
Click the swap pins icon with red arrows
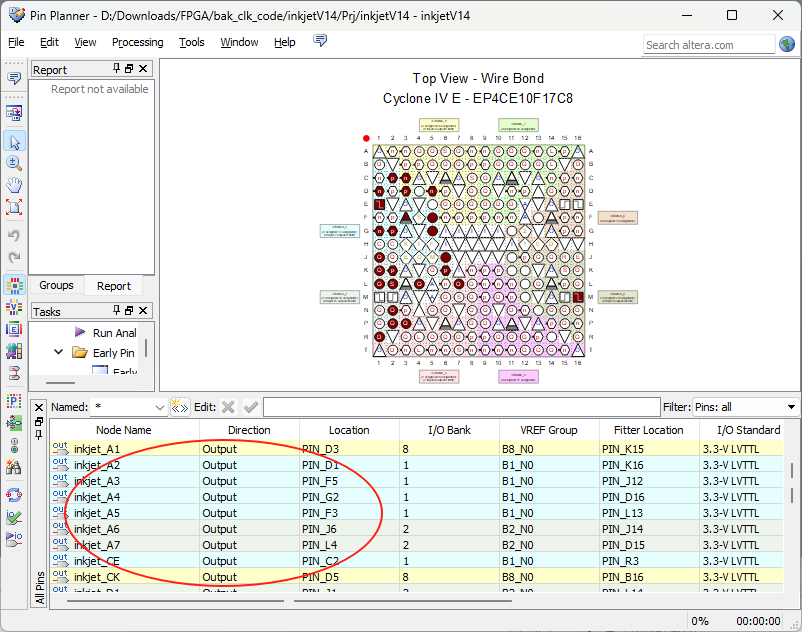(14, 373)
